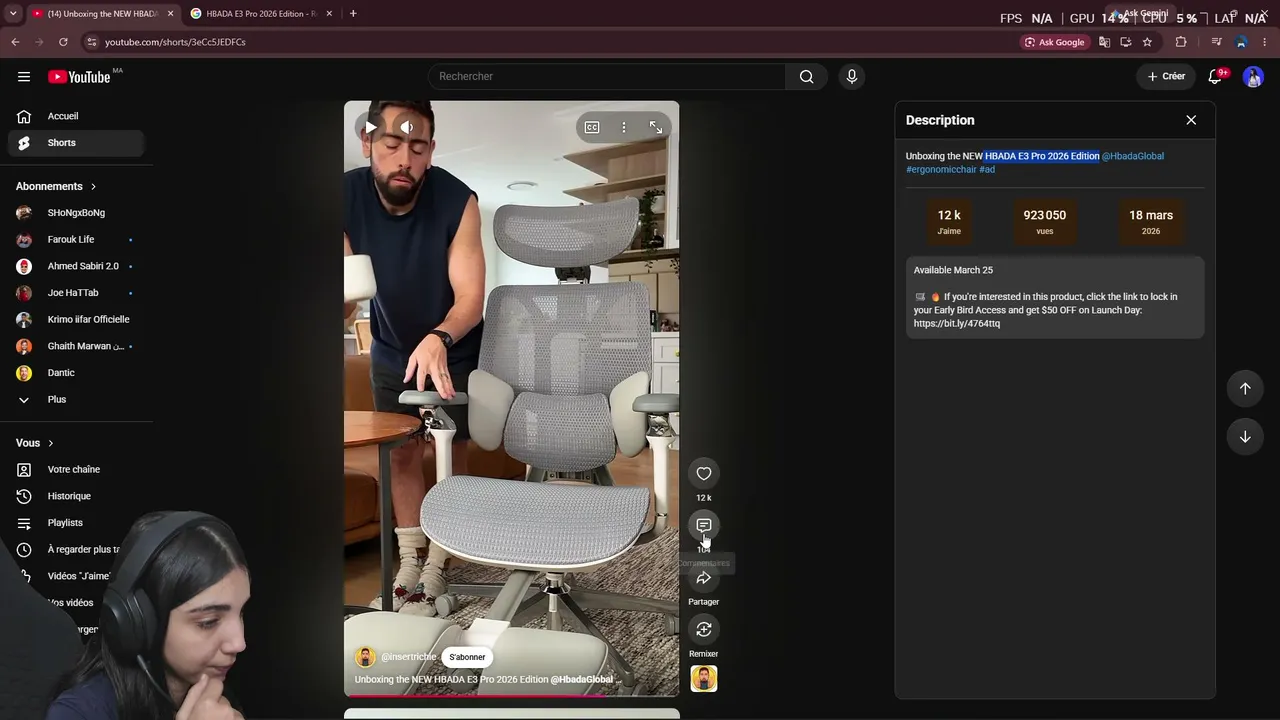This screenshot has height=720, width=1280.
Task: Open Votre chaîne in the sidebar
Action: point(76,469)
